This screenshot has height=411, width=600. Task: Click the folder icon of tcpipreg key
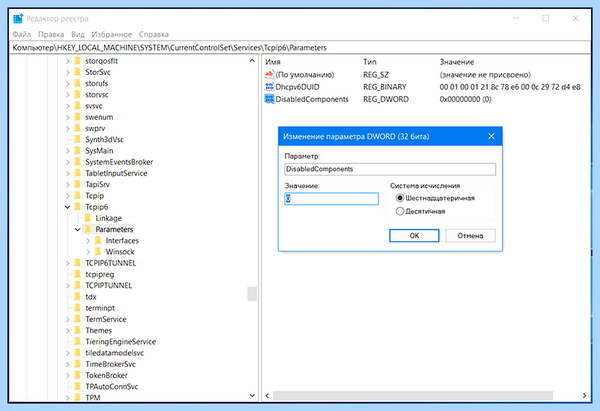(x=78, y=274)
